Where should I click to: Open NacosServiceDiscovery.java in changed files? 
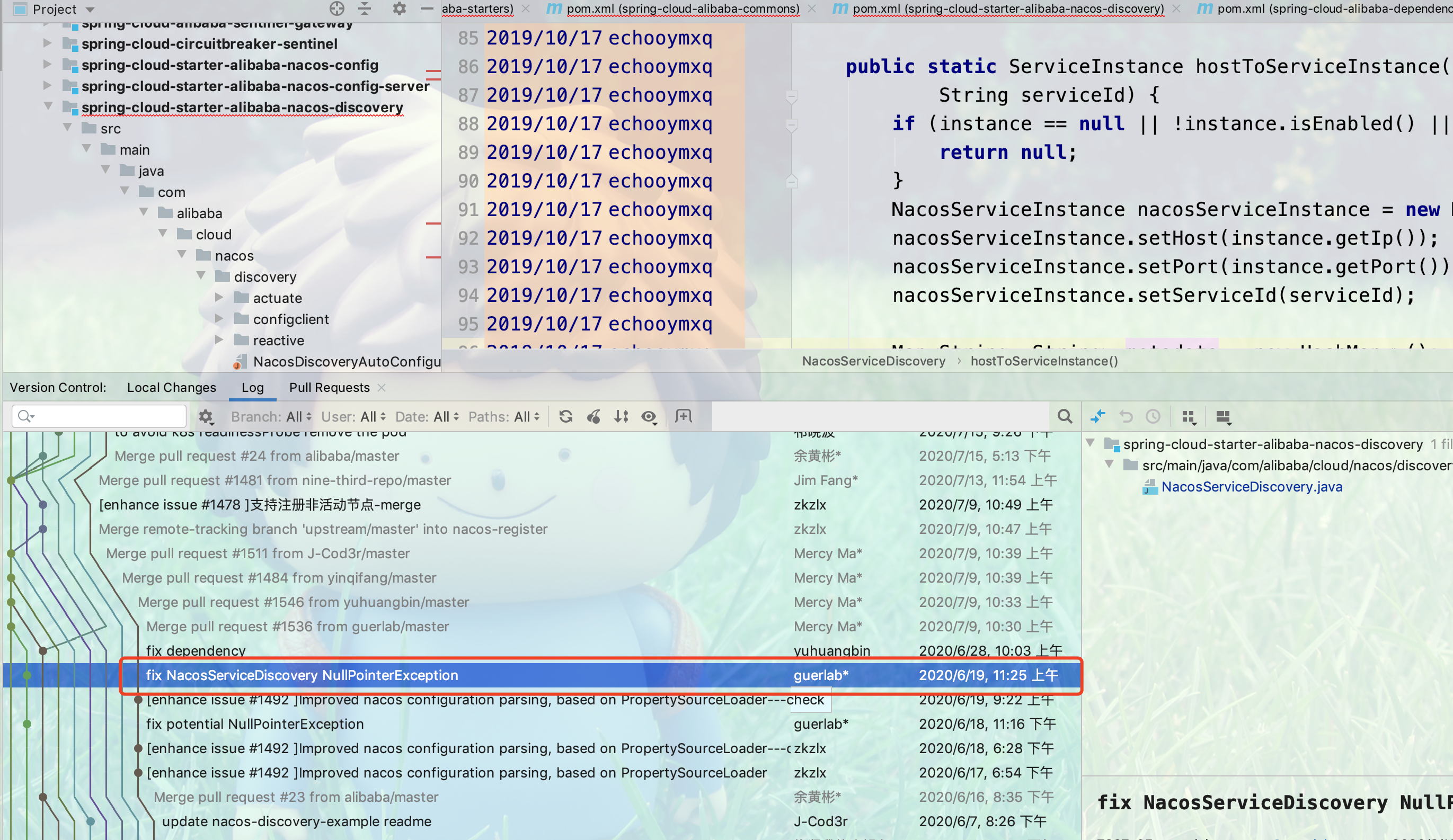point(1251,487)
